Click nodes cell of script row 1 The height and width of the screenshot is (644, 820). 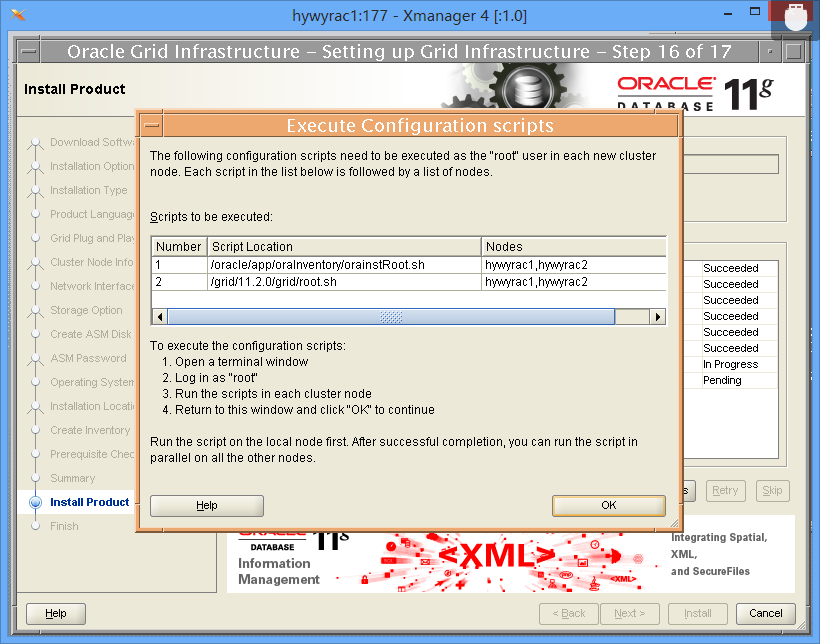[574, 265]
